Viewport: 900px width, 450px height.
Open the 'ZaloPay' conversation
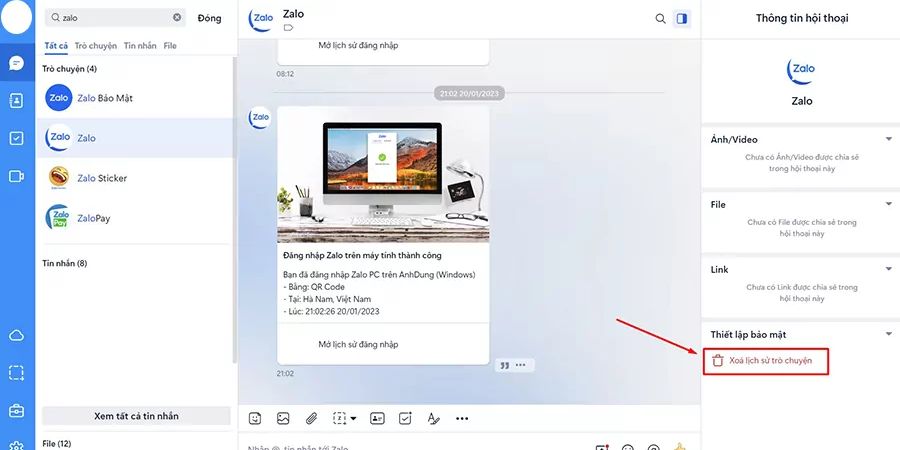135,218
